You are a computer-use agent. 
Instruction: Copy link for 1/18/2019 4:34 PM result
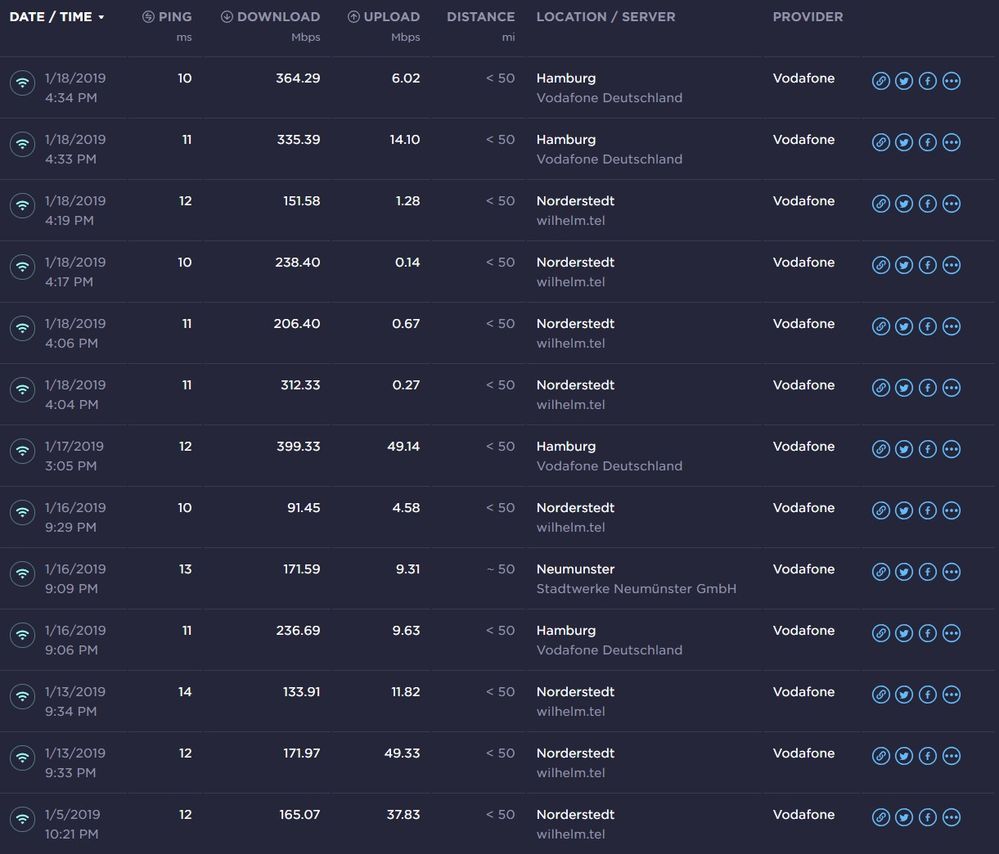880,81
